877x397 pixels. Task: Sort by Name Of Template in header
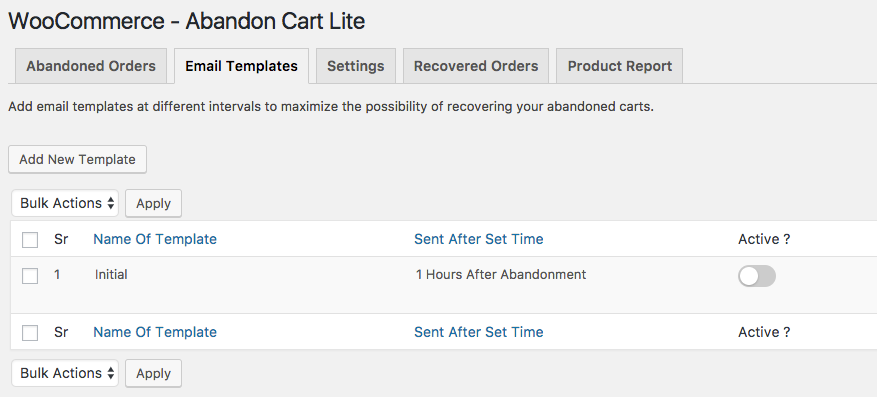click(155, 239)
